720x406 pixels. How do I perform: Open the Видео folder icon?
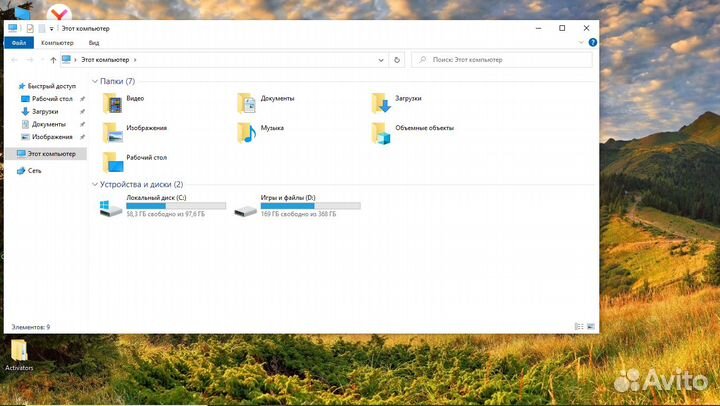[x=112, y=101]
